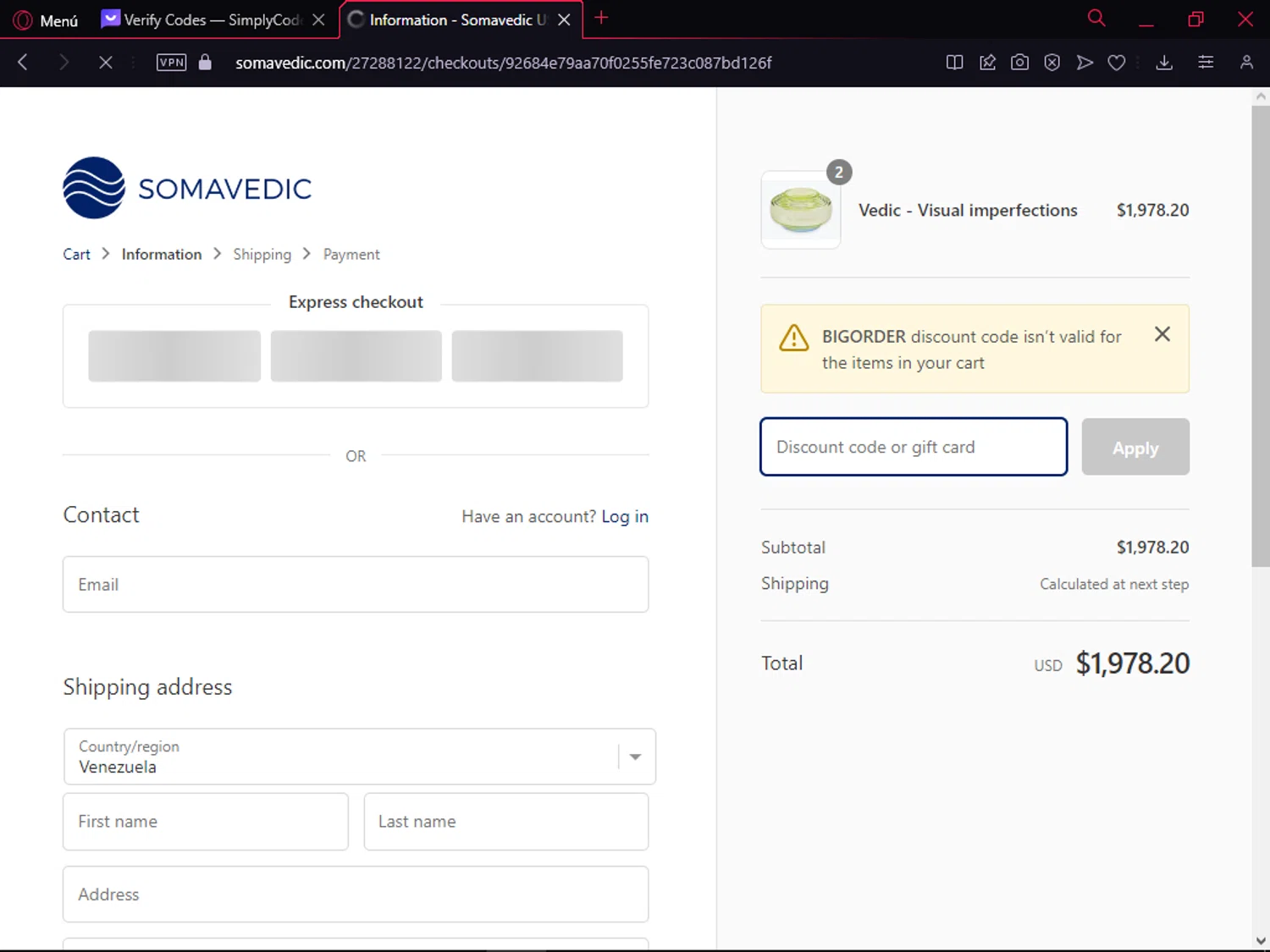Screen dimensions: 1270x952
Task: Dismiss the BIGORDER discount warning
Action: pos(1162,334)
